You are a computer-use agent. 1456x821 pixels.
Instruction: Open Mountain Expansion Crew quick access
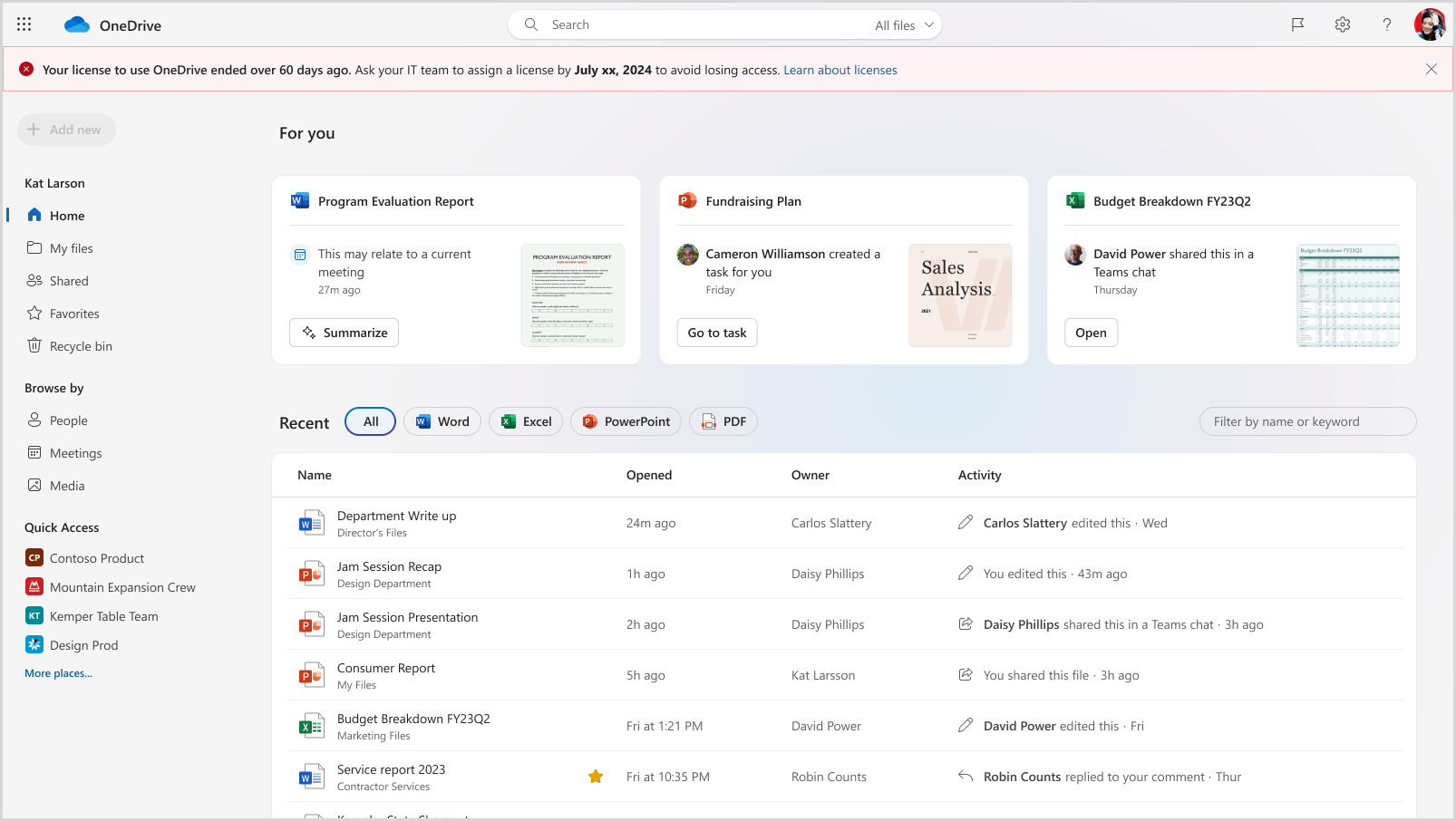tap(122, 587)
